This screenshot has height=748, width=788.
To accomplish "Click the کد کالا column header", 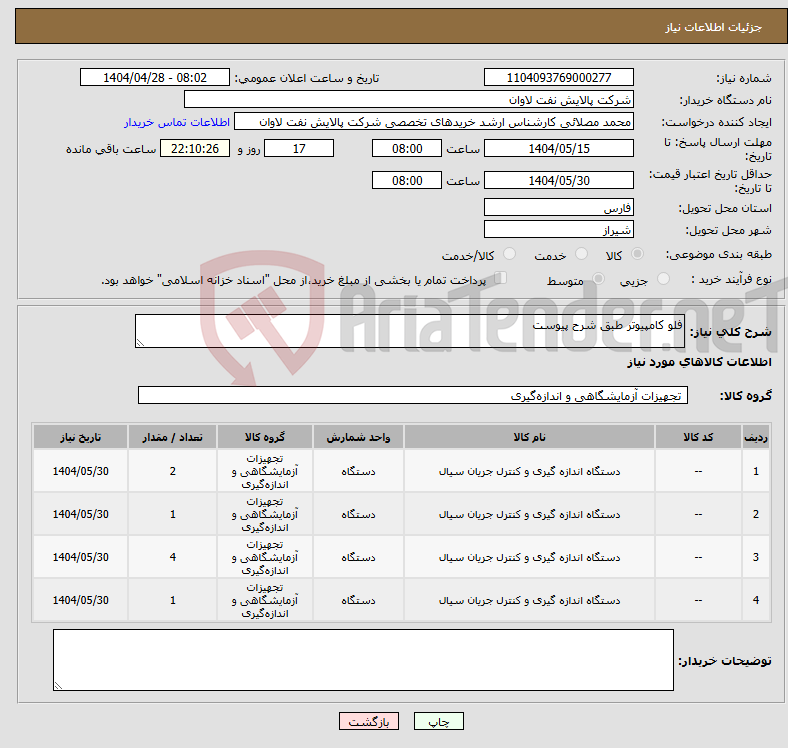I will [698, 437].
